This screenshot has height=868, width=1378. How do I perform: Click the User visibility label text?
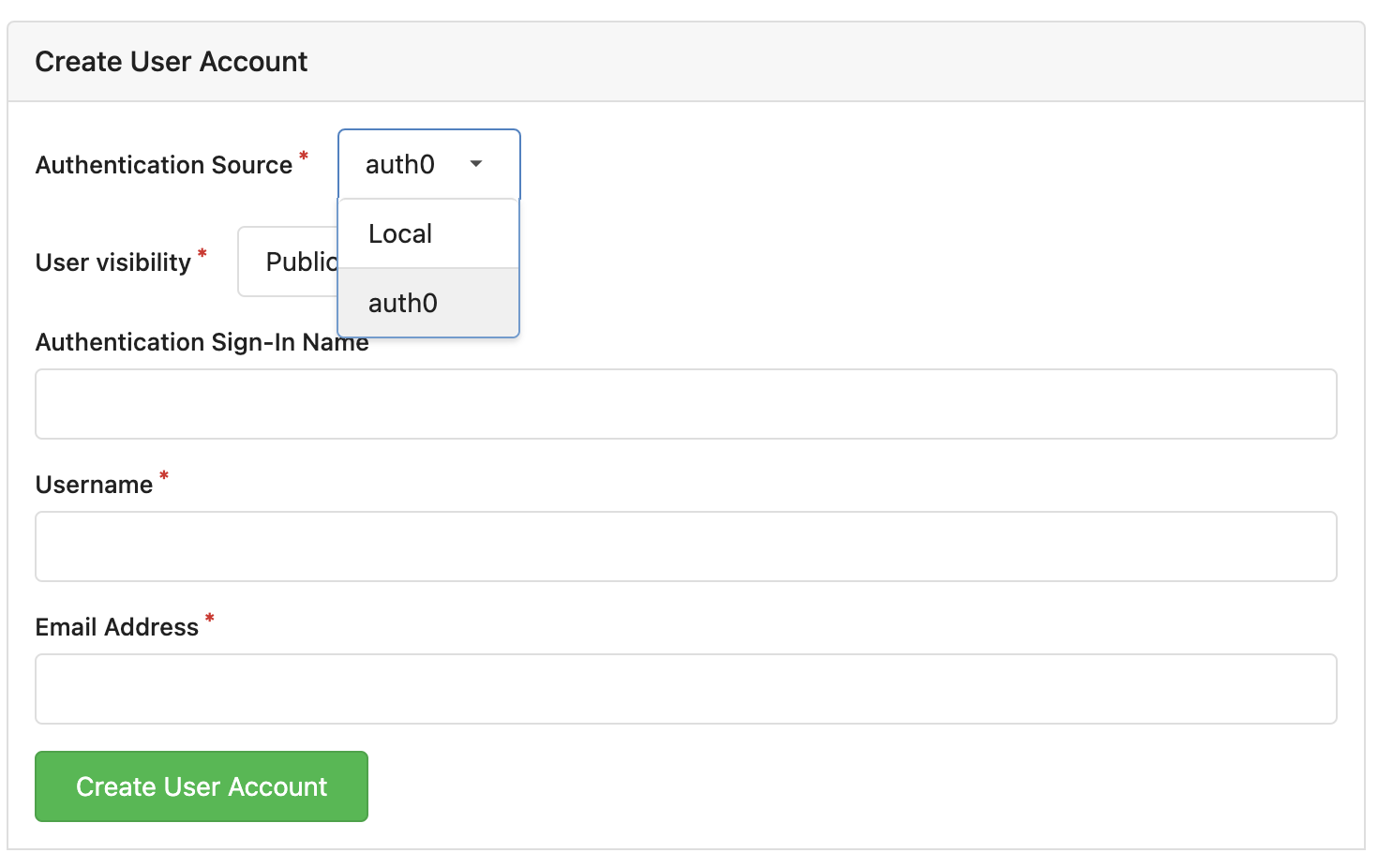coord(112,262)
